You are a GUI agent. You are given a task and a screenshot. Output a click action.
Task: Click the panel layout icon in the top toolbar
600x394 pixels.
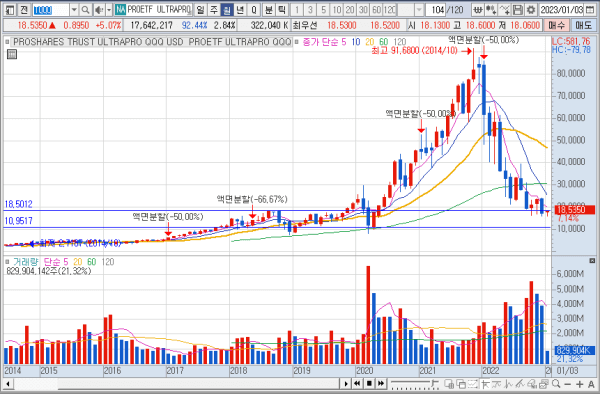click(x=10, y=10)
